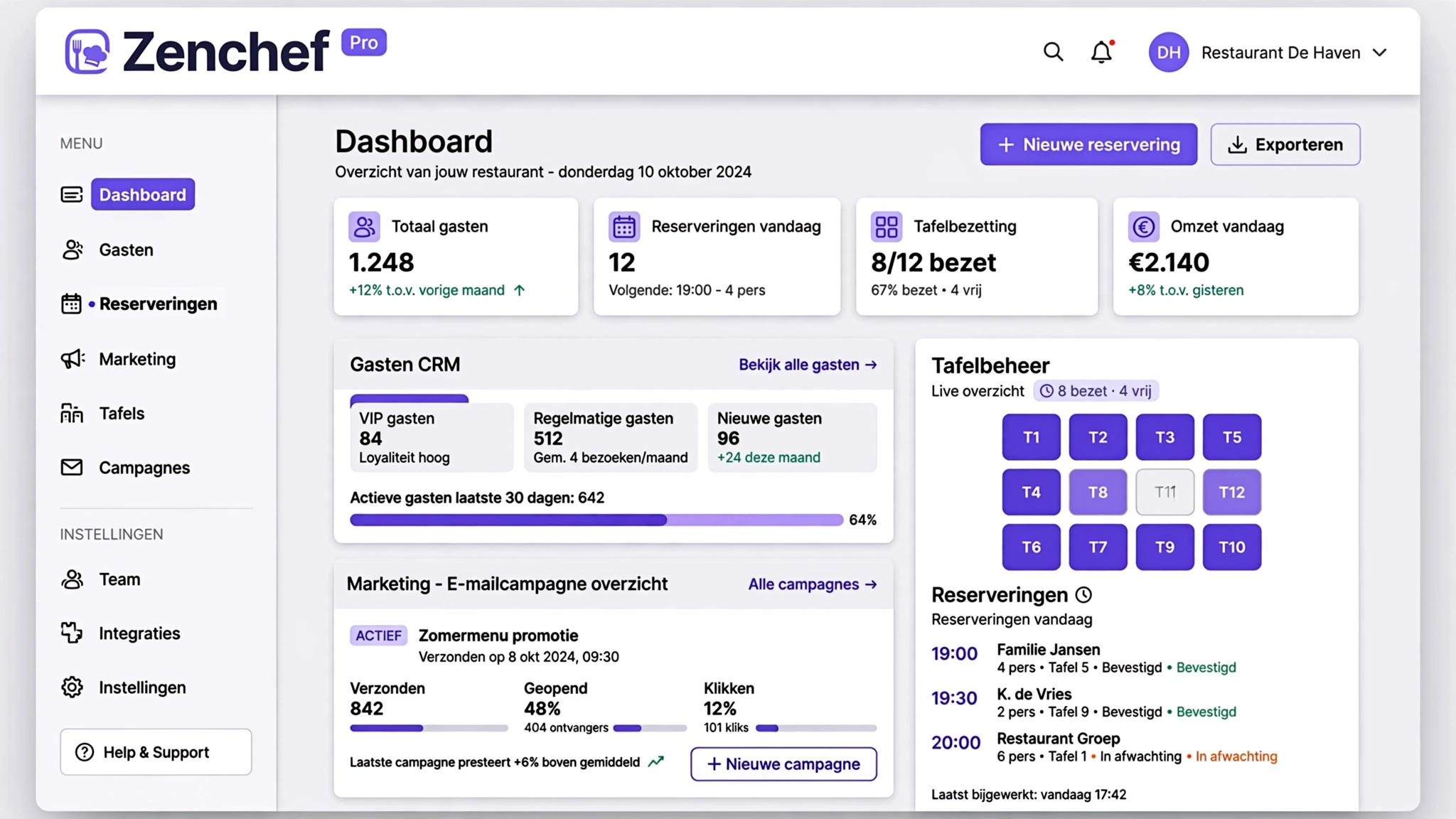Click the ACTIEF status badge
Image resolution: width=1456 pixels, height=819 pixels.
coord(378,636)
